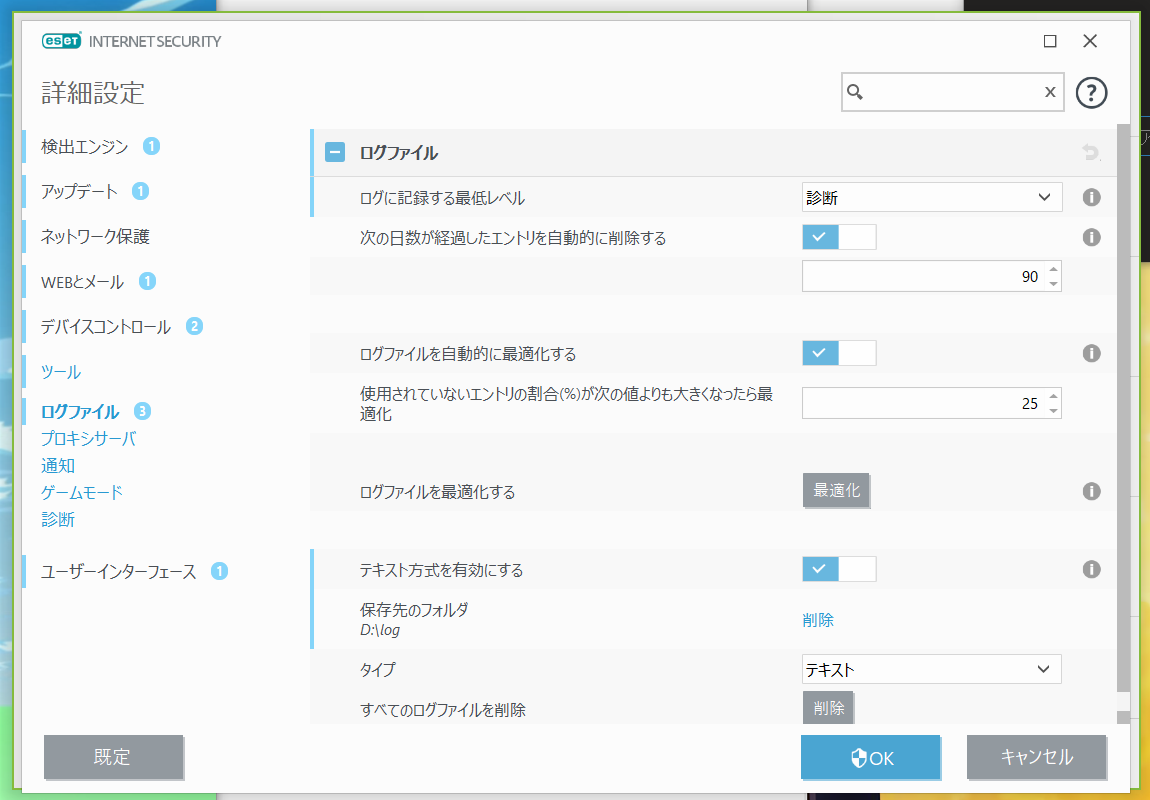
Task: Increase the 90 days value
Action: pos(1053,269)
